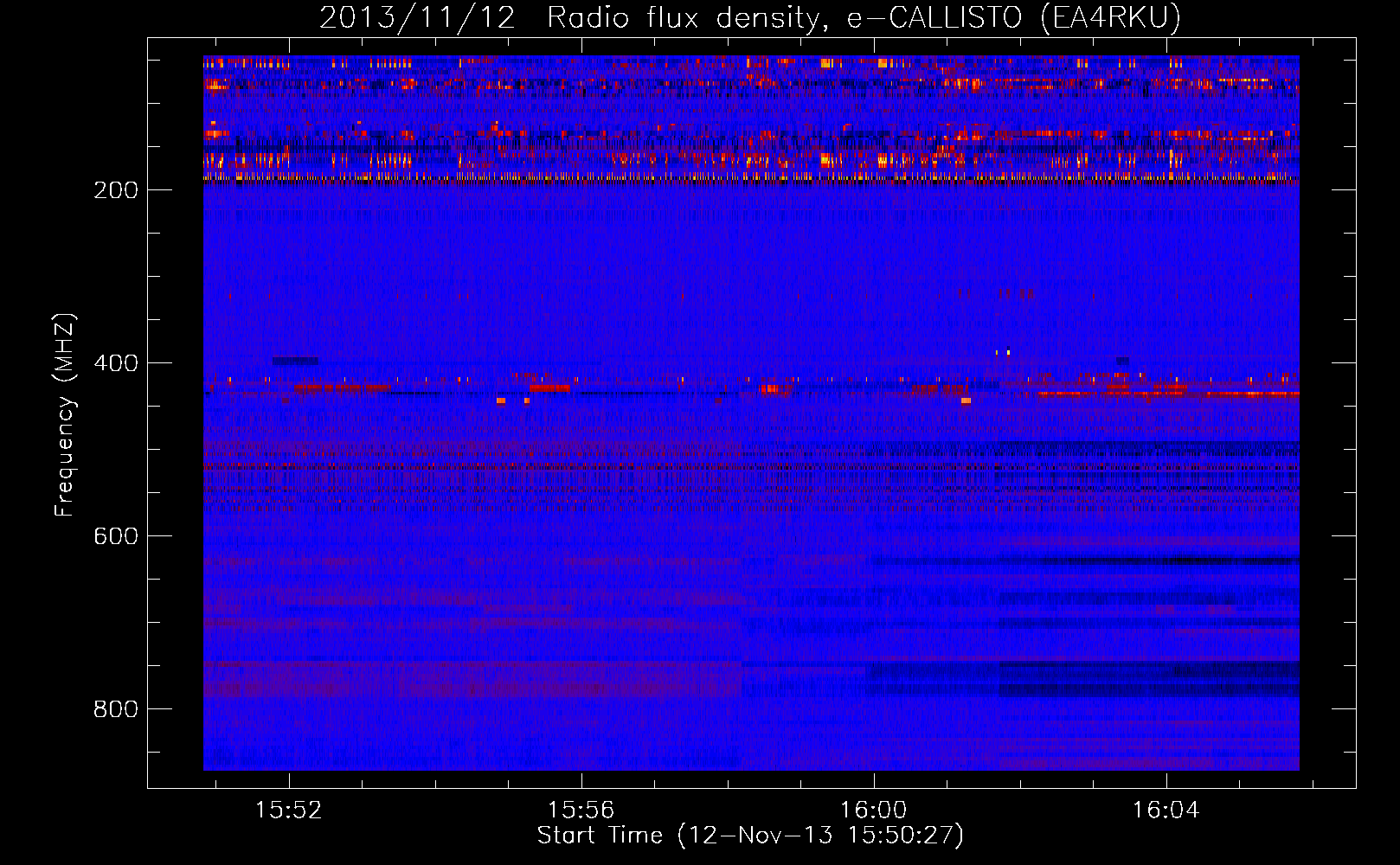Click the 16:00 time tick label
Viewport: 1400px width, 865px height.
click(x=874, y=810)
